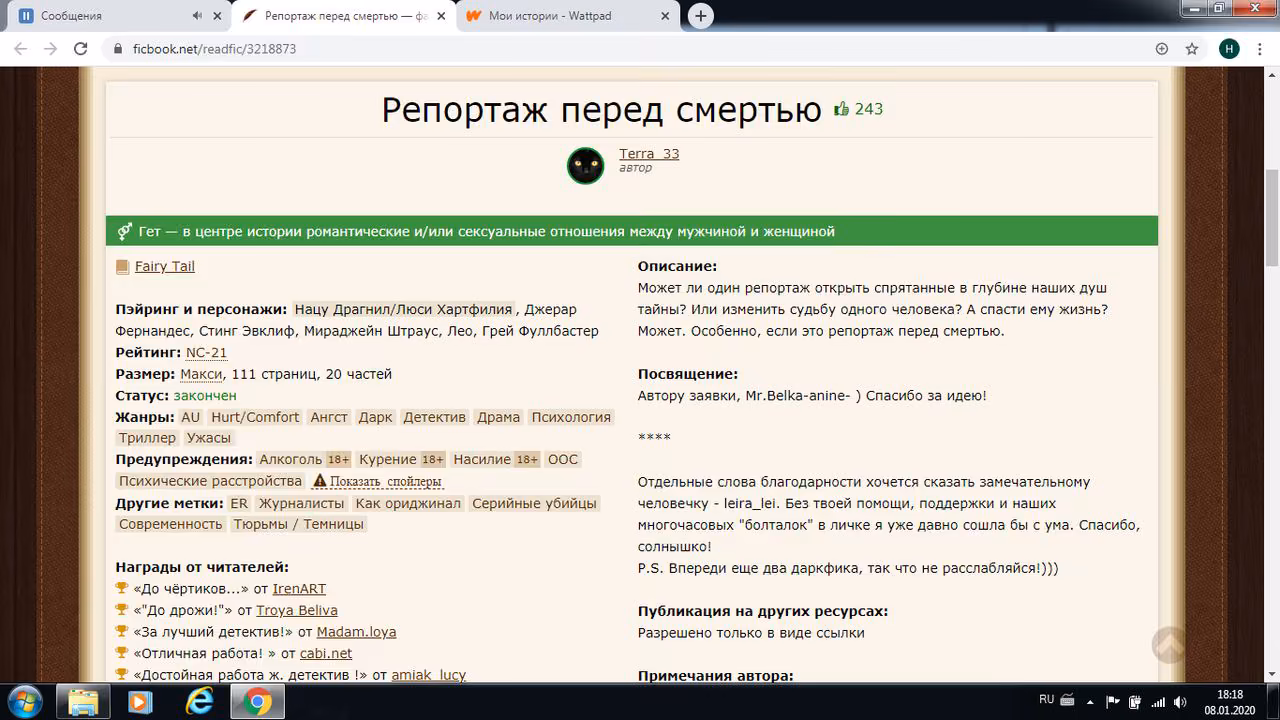This screenshot has height=720, width=1280.
Task: Open amiak_lucy user link
Action: (429, 675)
